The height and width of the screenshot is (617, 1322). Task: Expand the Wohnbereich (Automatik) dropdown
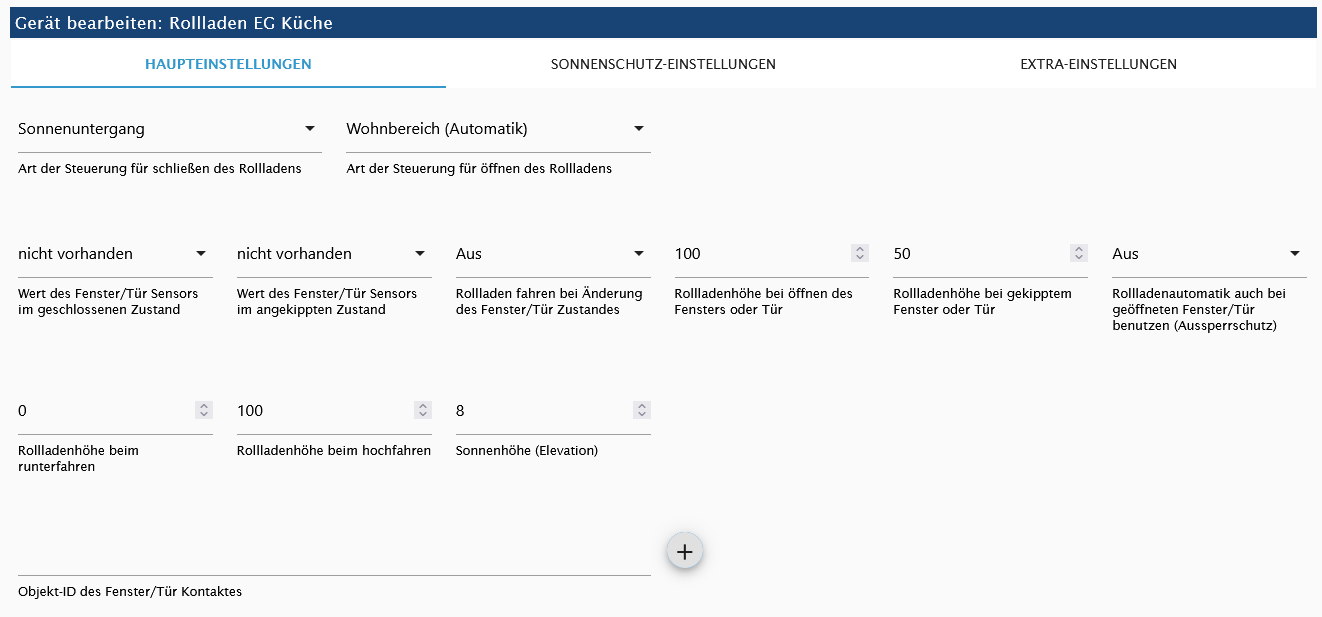(497, 129)
